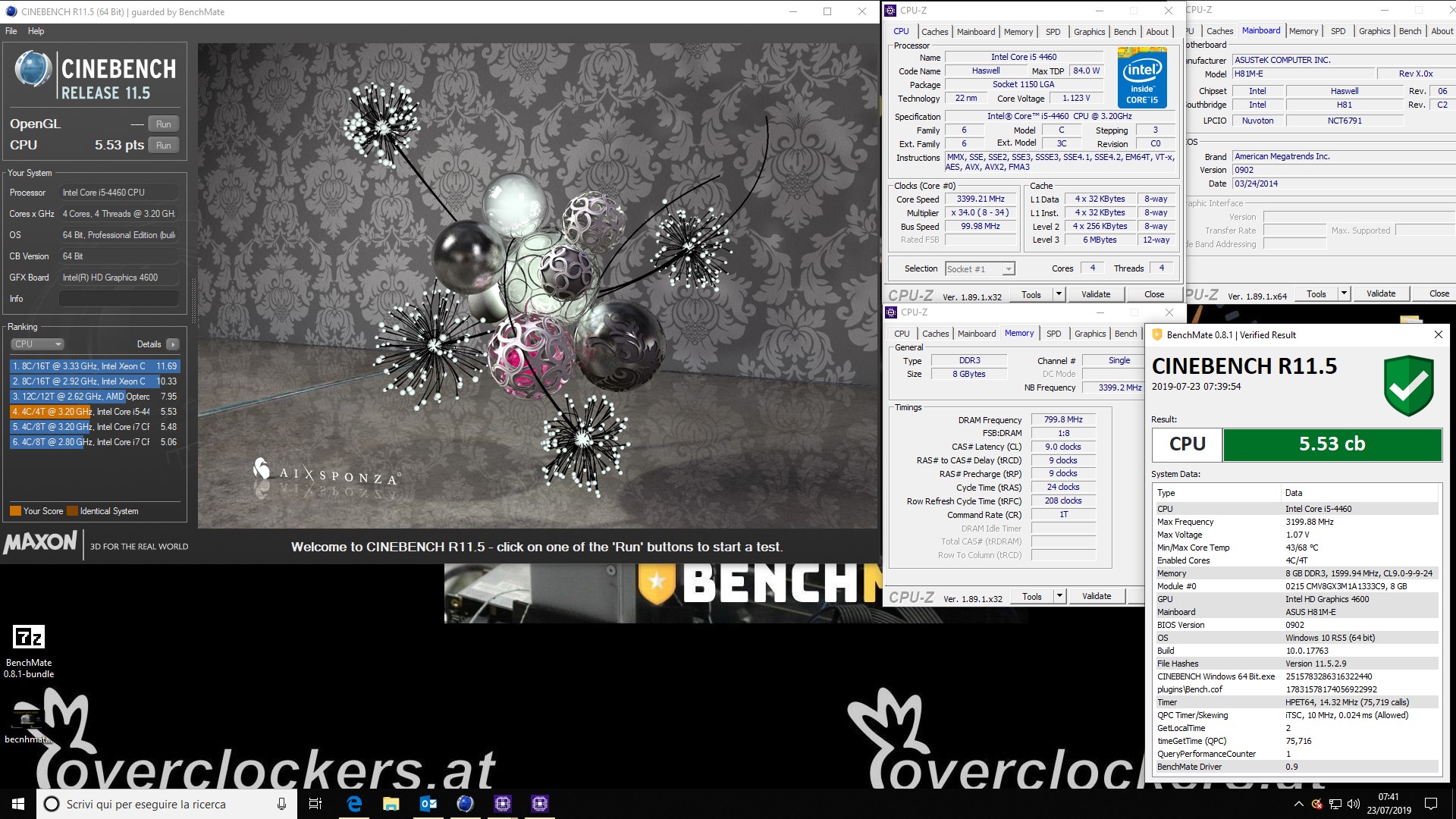The height and width of the screenshot is (819, 1456).
Task: Select the File Hashes row in System Data
Action: point(1295,664)
